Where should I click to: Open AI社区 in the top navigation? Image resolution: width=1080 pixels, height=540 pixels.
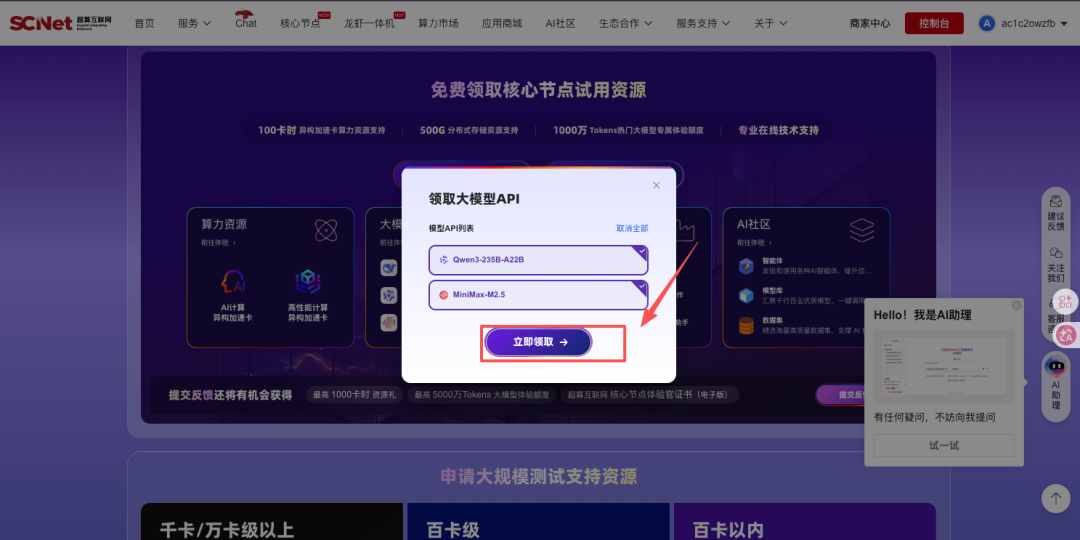coord(560,23)
